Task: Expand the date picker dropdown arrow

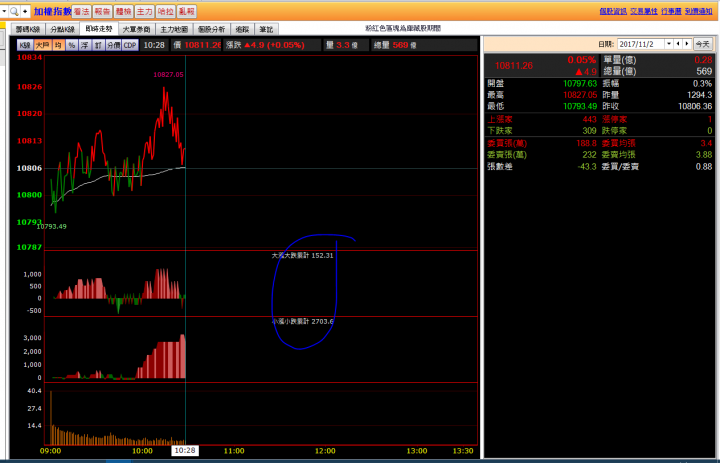Action: pos(669,44)
